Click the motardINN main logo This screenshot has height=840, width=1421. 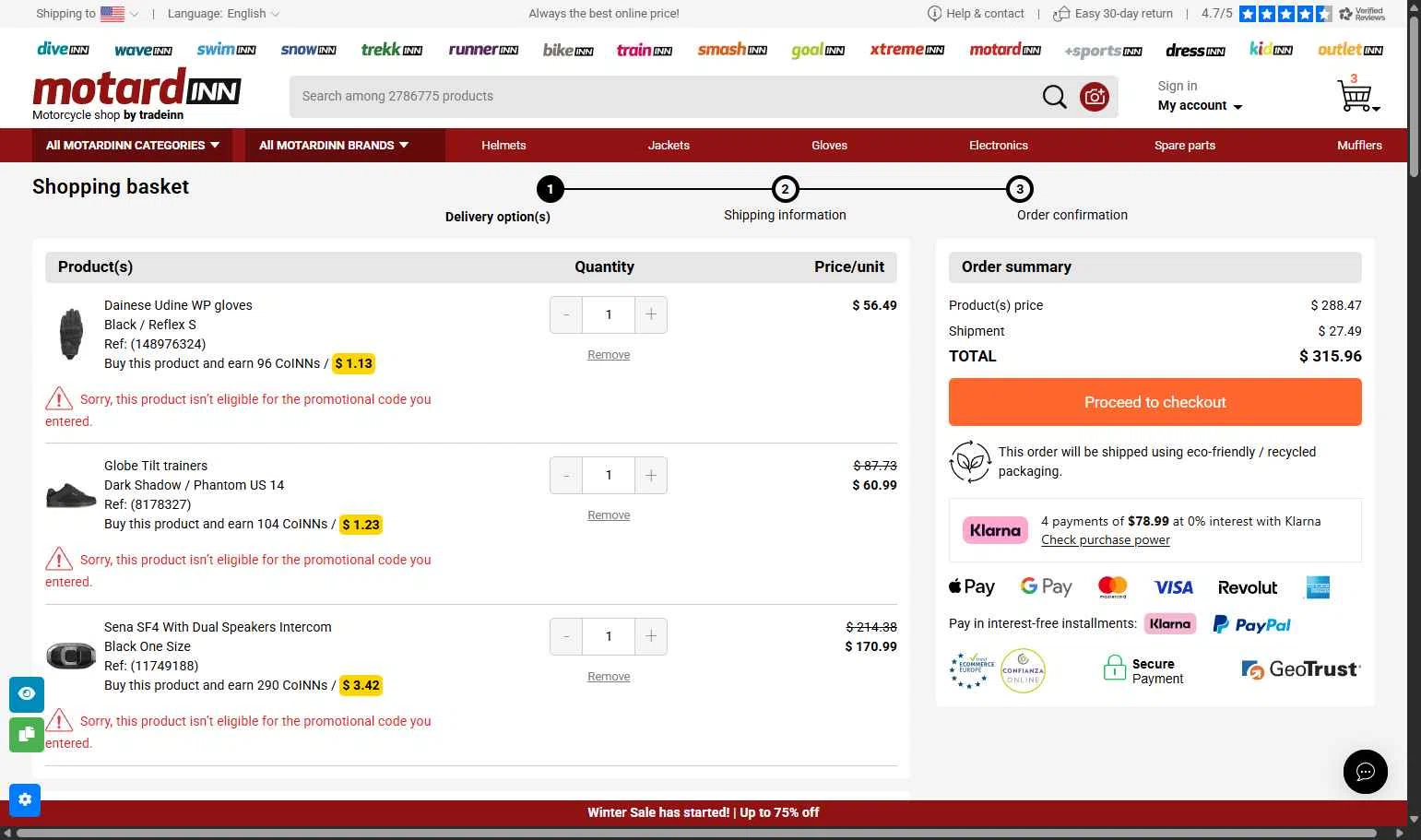click(x=136, y=94)
